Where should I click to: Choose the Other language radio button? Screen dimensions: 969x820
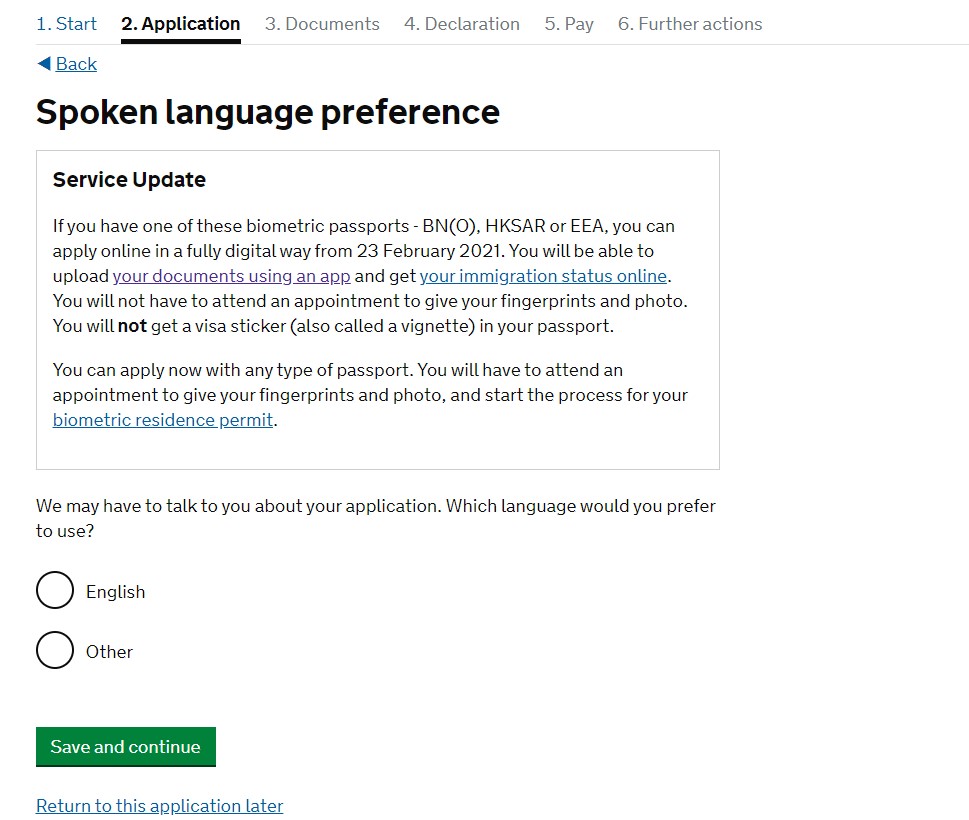(55, 651)
